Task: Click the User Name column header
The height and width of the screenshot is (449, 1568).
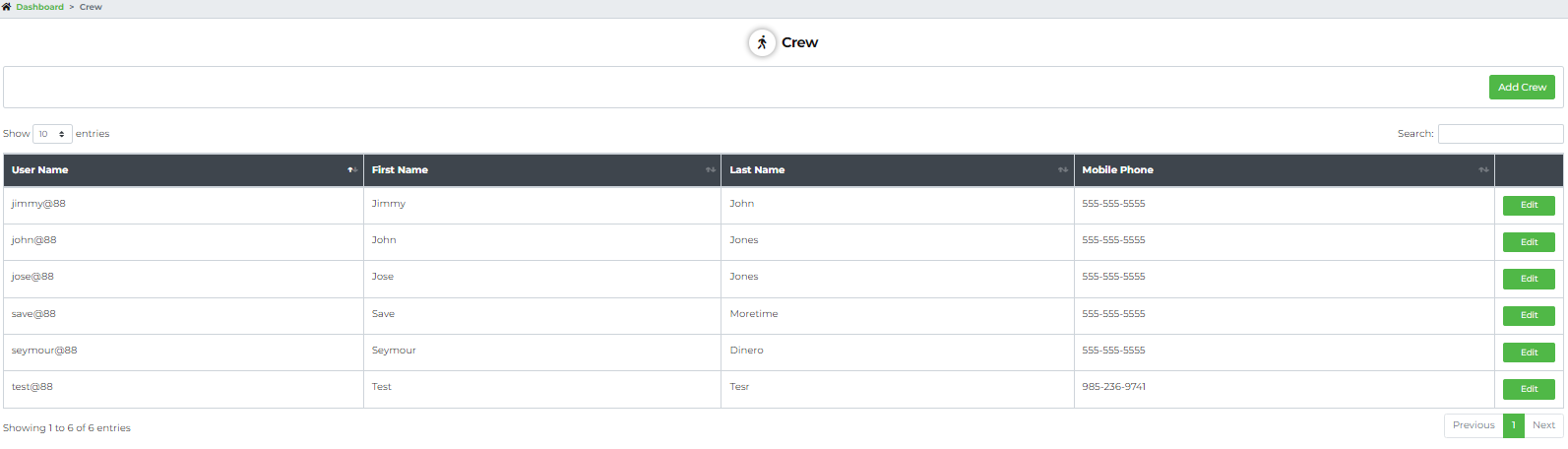Action: pos(183,170)
